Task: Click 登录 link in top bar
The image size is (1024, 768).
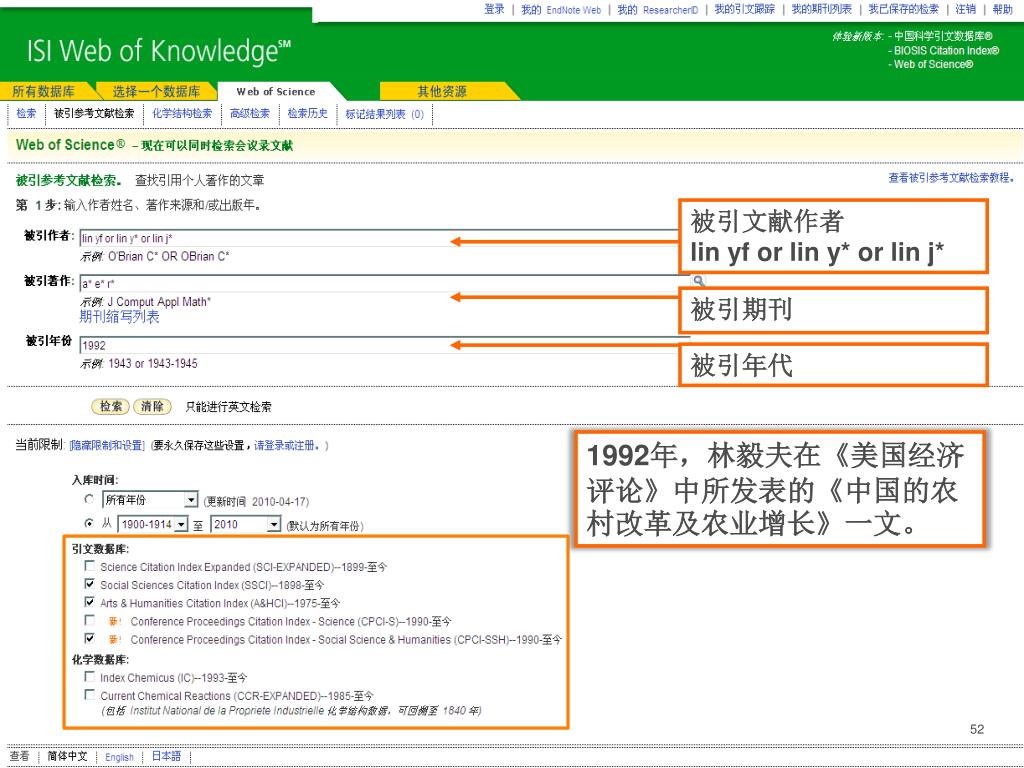Action: 494,9
